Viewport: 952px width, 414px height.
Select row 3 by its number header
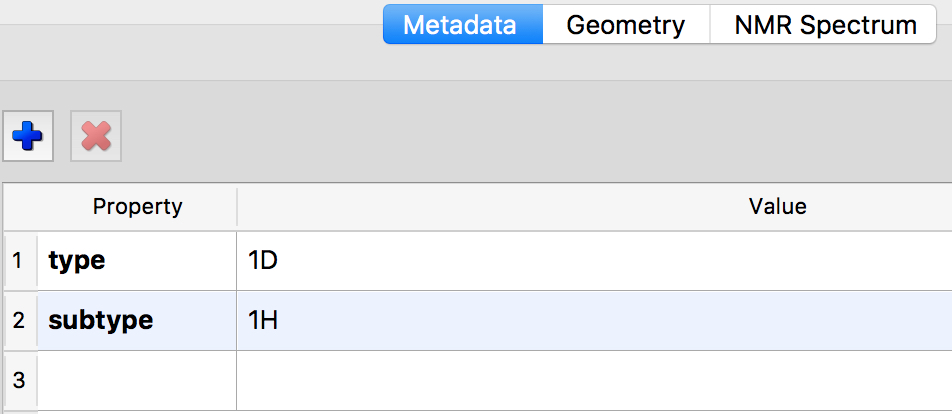click(18, 380)
